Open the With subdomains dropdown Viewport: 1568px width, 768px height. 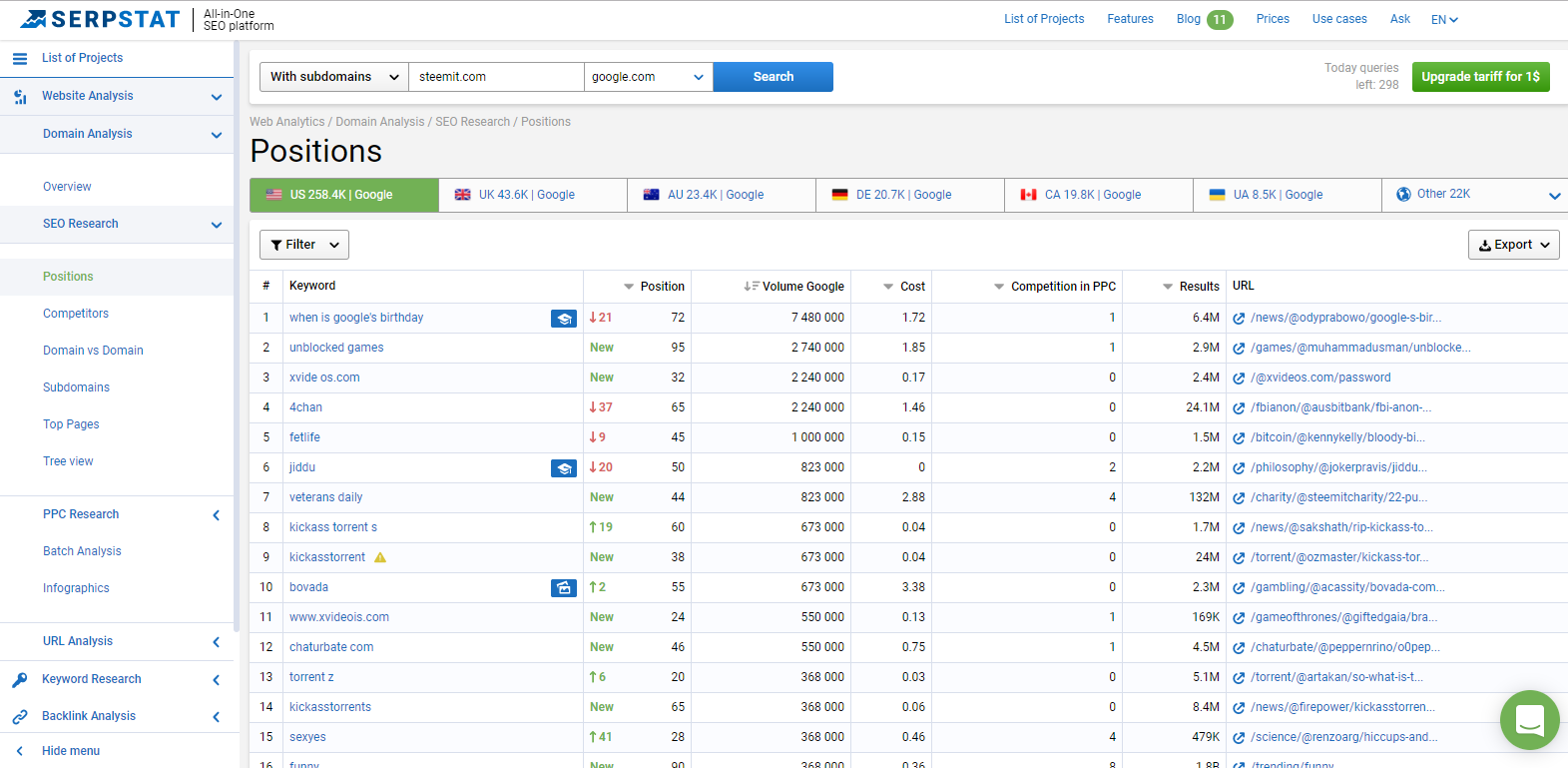click(334, 77)
